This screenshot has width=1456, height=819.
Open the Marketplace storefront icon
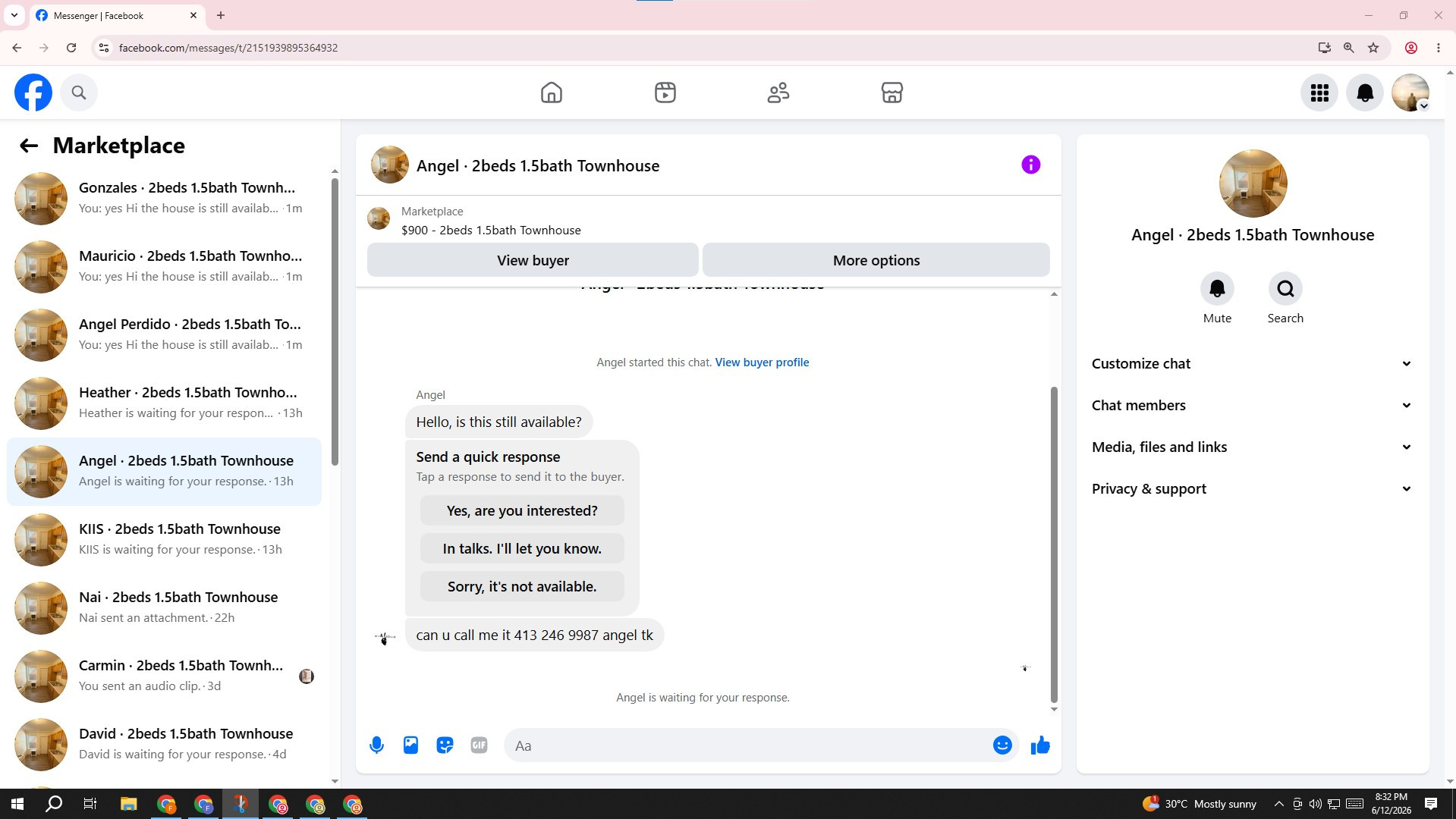pyautogui.click(x=892, y=93)
